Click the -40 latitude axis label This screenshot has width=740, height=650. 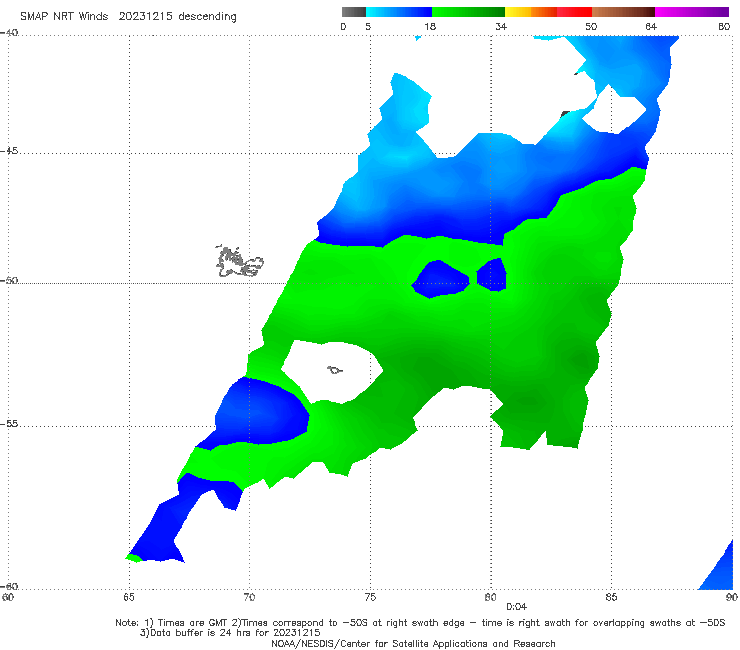coord(9,33)
